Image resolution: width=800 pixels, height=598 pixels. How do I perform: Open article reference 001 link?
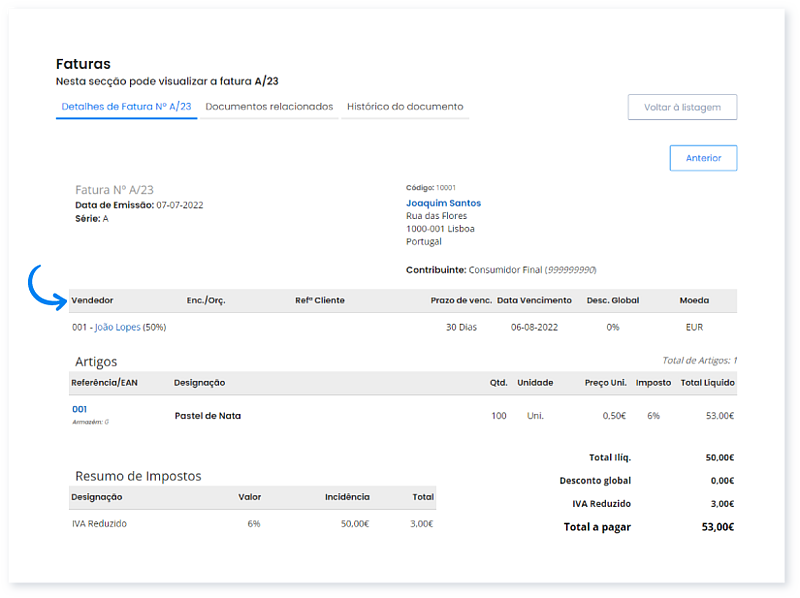coord(79,409)
